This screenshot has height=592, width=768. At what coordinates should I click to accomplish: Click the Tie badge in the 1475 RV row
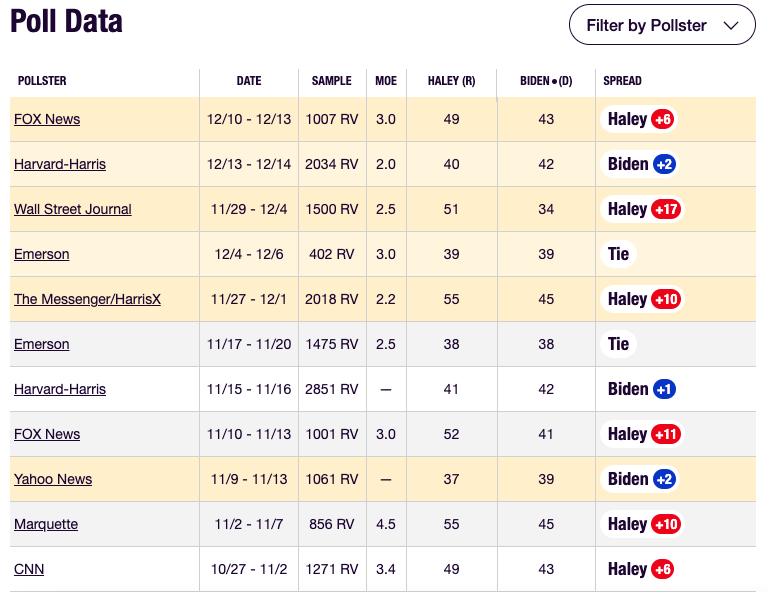619,344
